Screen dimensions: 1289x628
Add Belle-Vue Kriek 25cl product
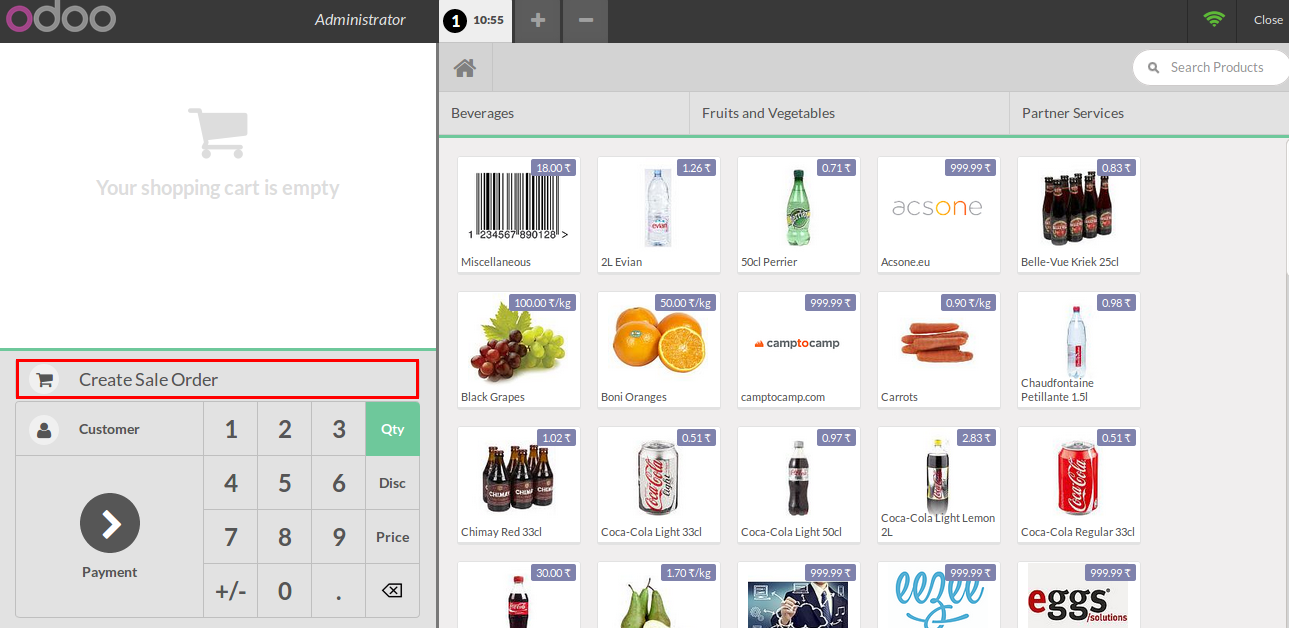(x=1079, y=214)
